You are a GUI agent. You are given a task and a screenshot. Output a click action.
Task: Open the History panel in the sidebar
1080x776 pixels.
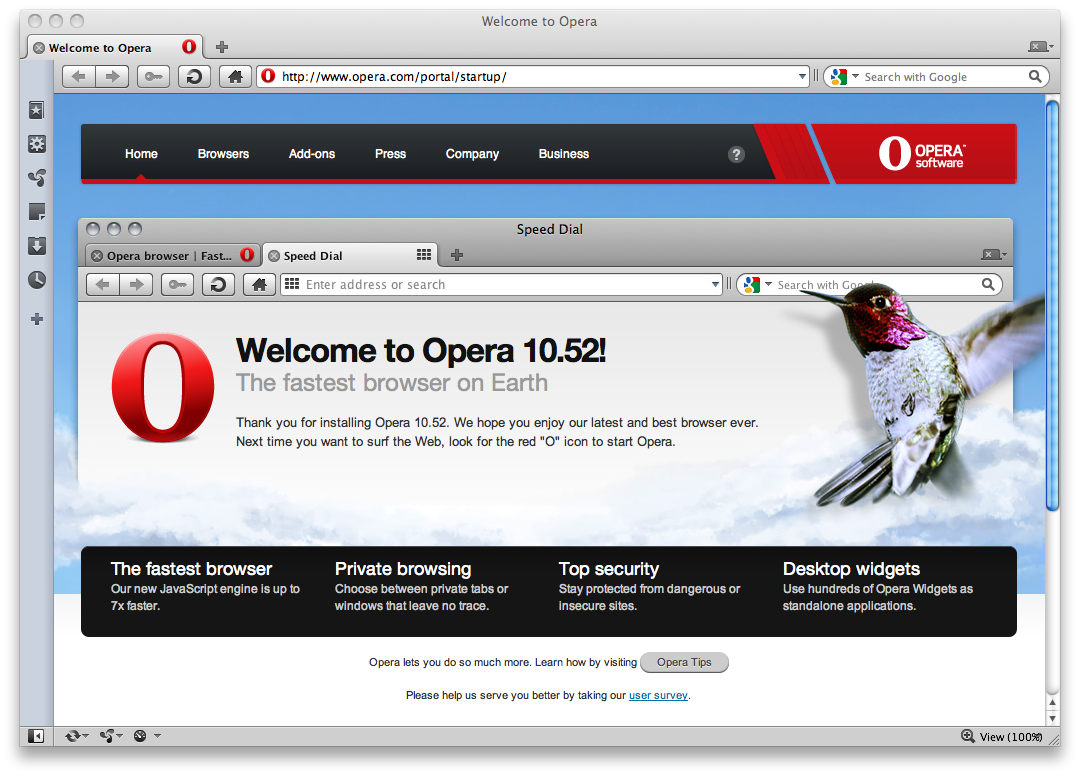point(37,279)
